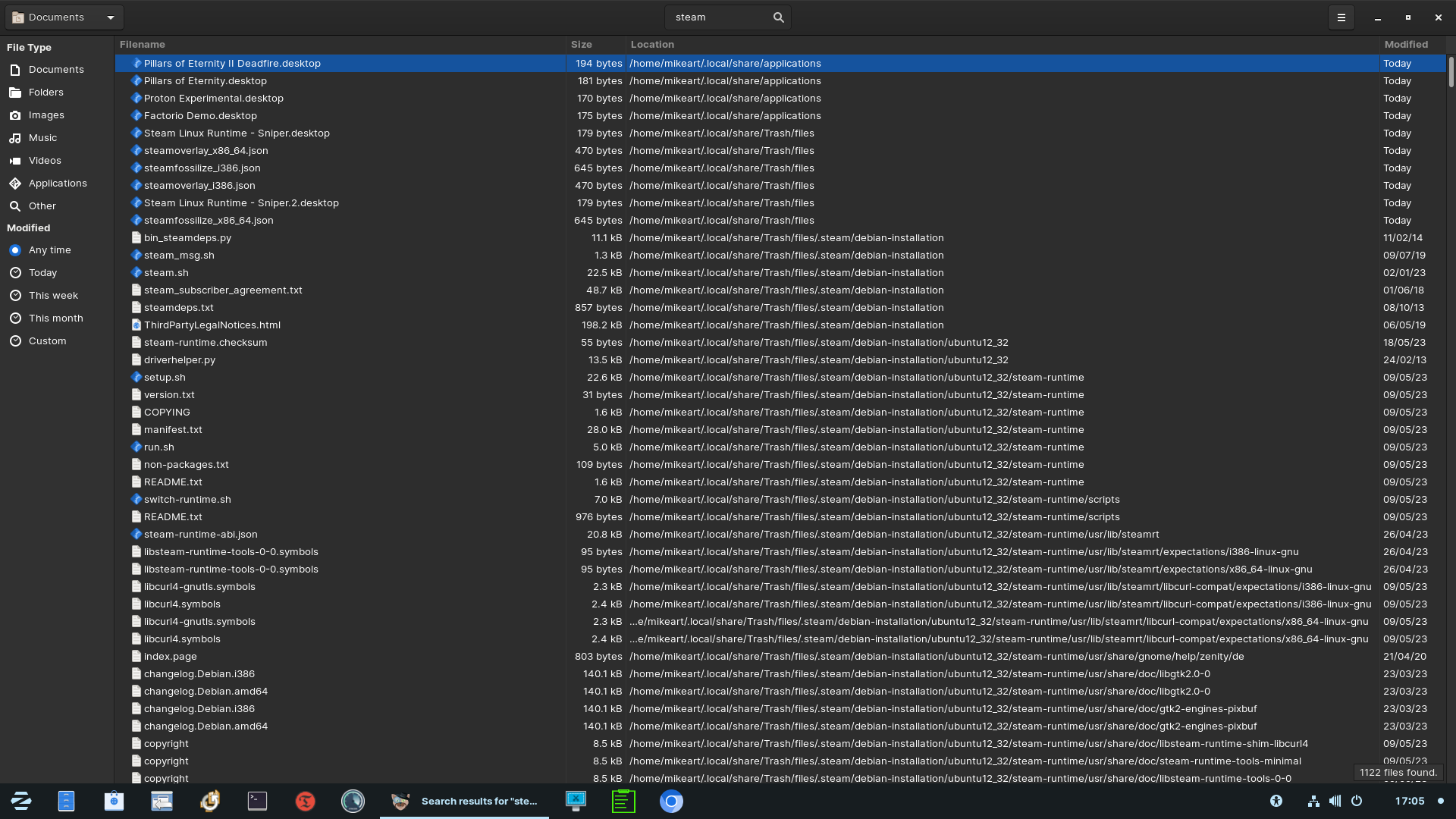Filter results by Other file type

42,206
